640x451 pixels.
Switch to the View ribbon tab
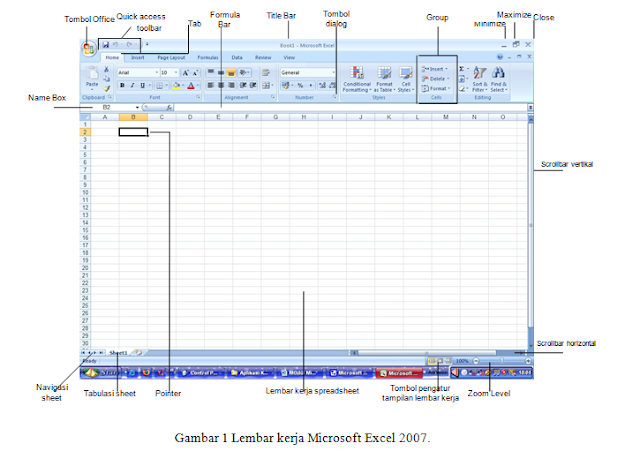289,58
